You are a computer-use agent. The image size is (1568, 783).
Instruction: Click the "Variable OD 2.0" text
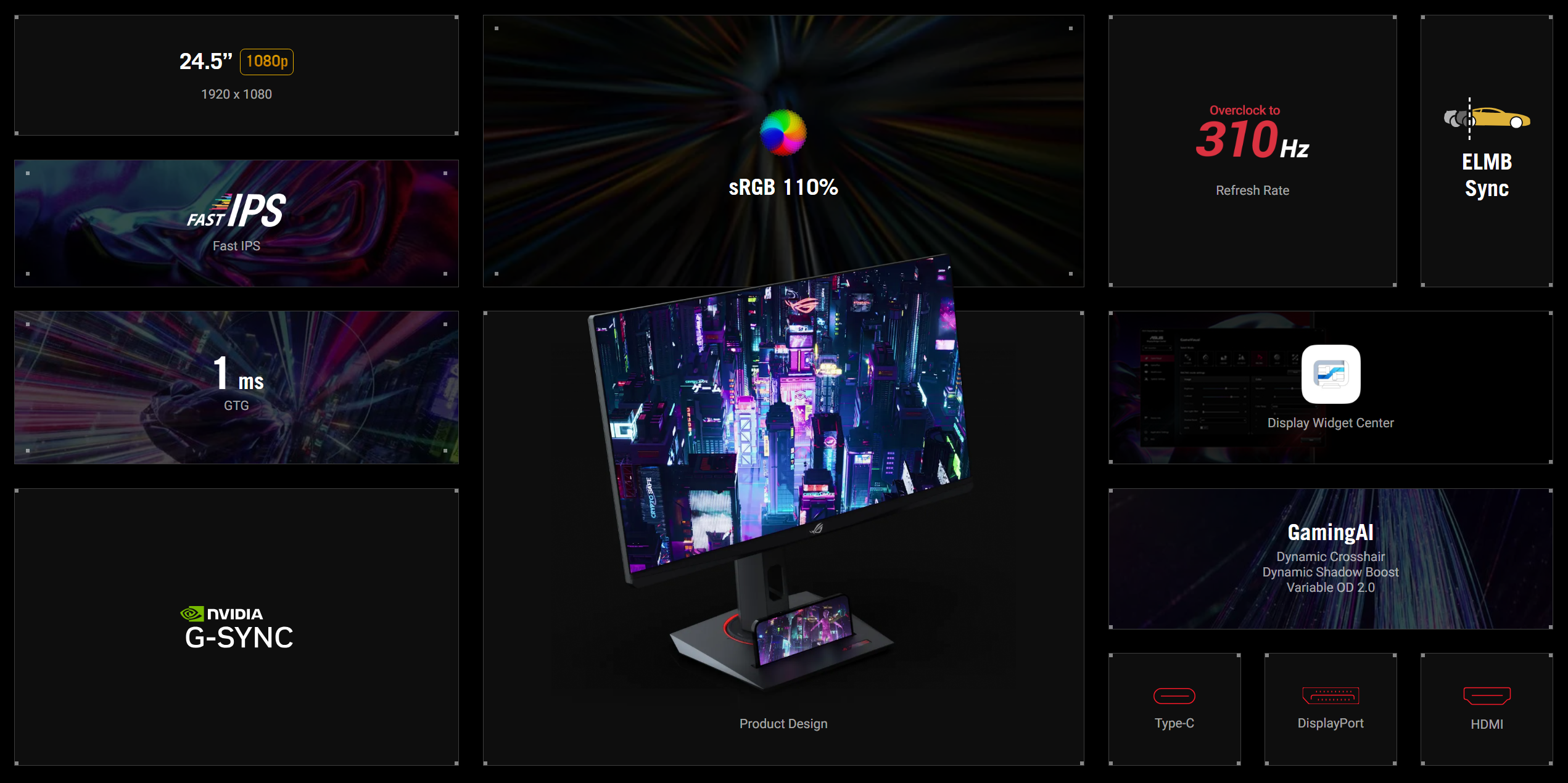pyautogui.click(x=1331, y=588)
